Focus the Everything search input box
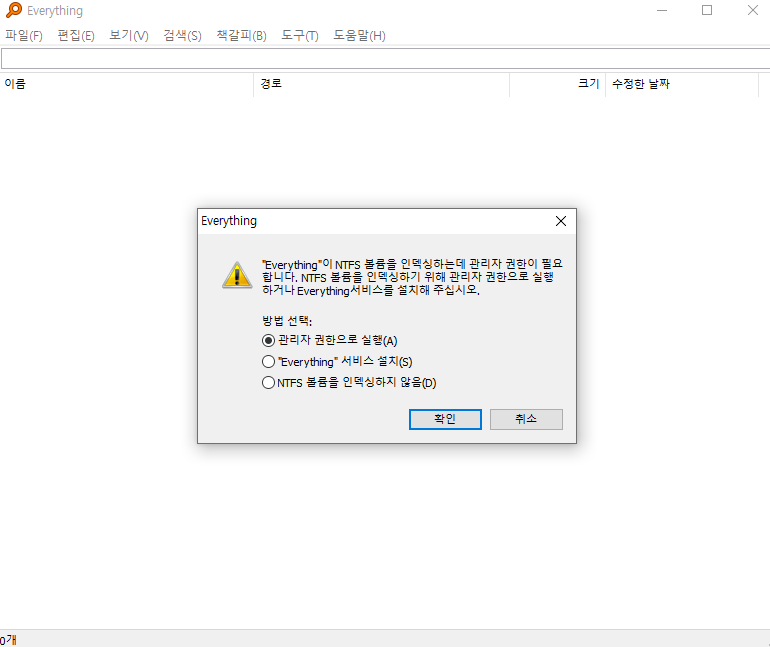The image size is (770, 647). [x=385, y=59]
